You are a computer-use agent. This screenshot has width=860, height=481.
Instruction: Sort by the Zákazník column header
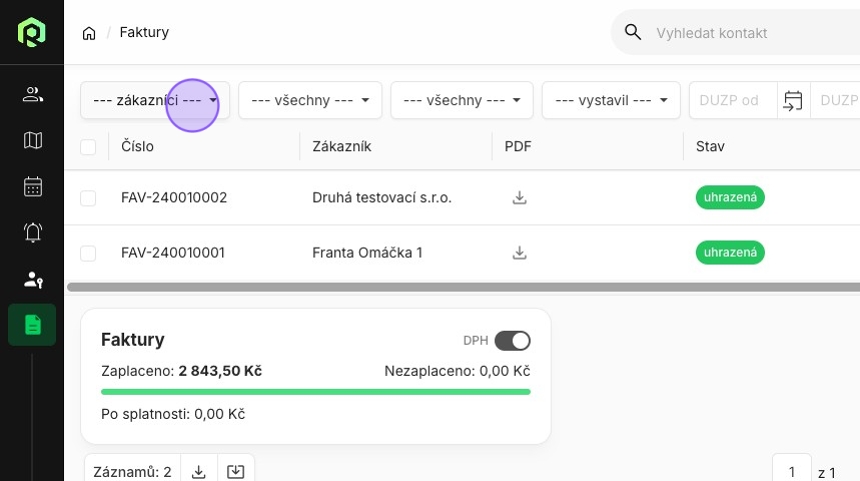tap(342, 147)
